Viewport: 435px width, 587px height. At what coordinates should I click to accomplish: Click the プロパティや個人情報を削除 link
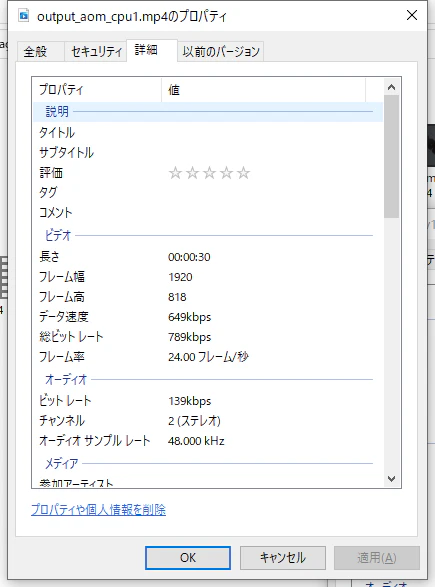coord(98,510)
